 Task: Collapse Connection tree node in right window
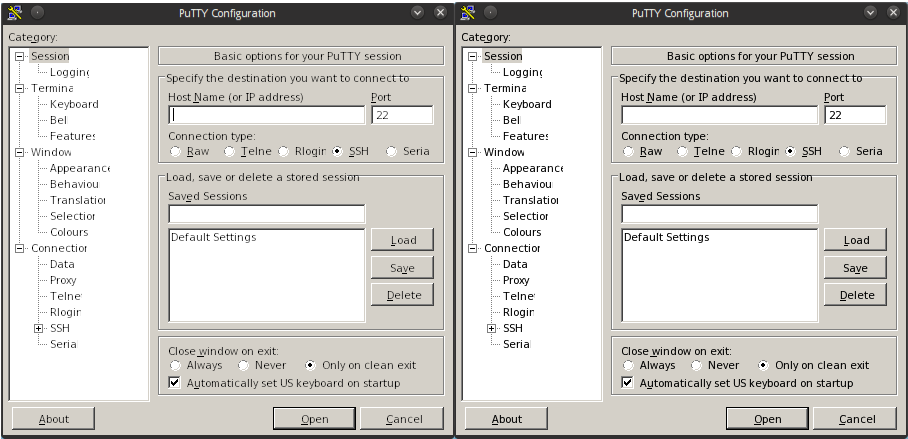click(x=473, y=248)
